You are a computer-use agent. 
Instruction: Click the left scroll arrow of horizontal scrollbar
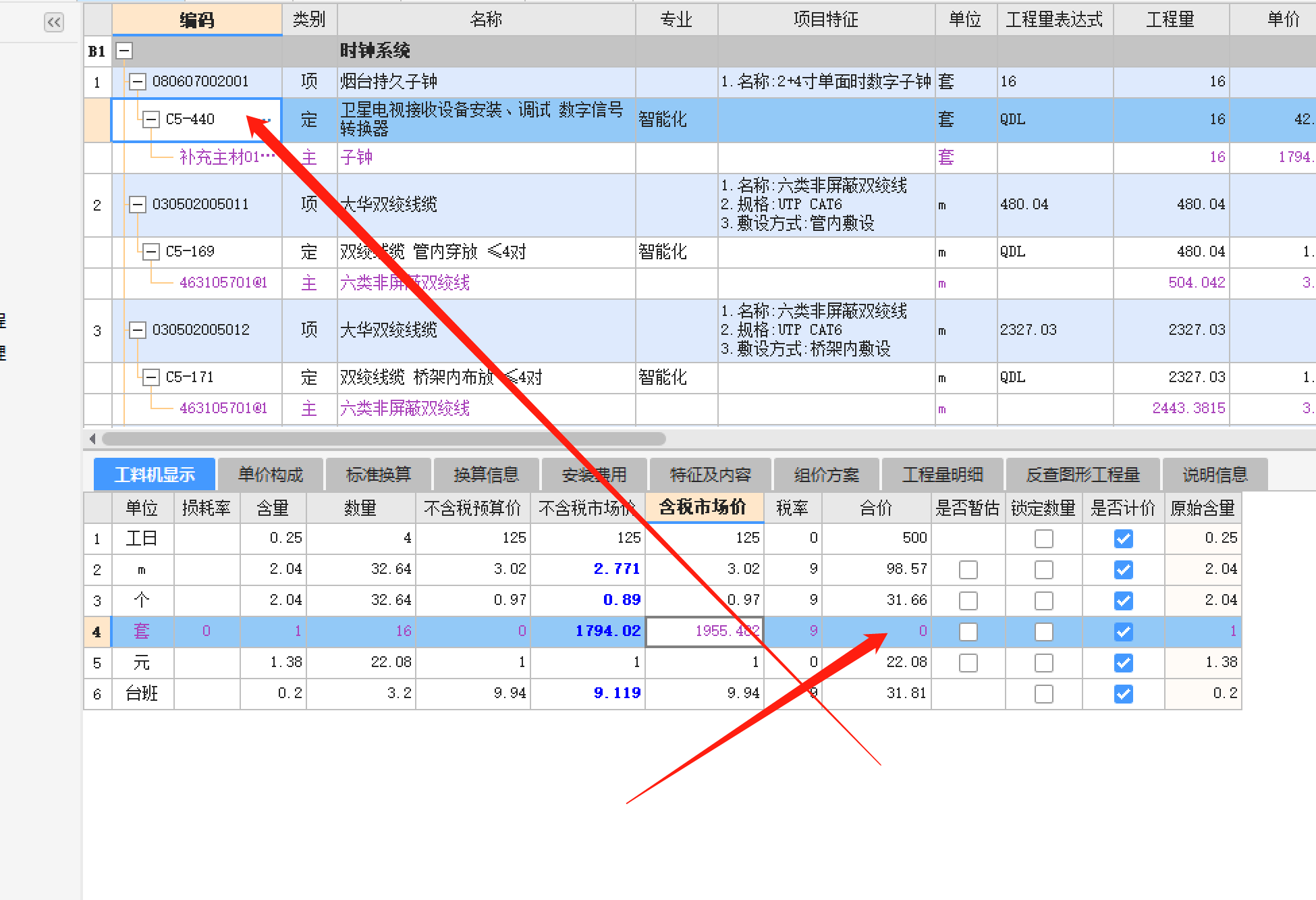92,439
